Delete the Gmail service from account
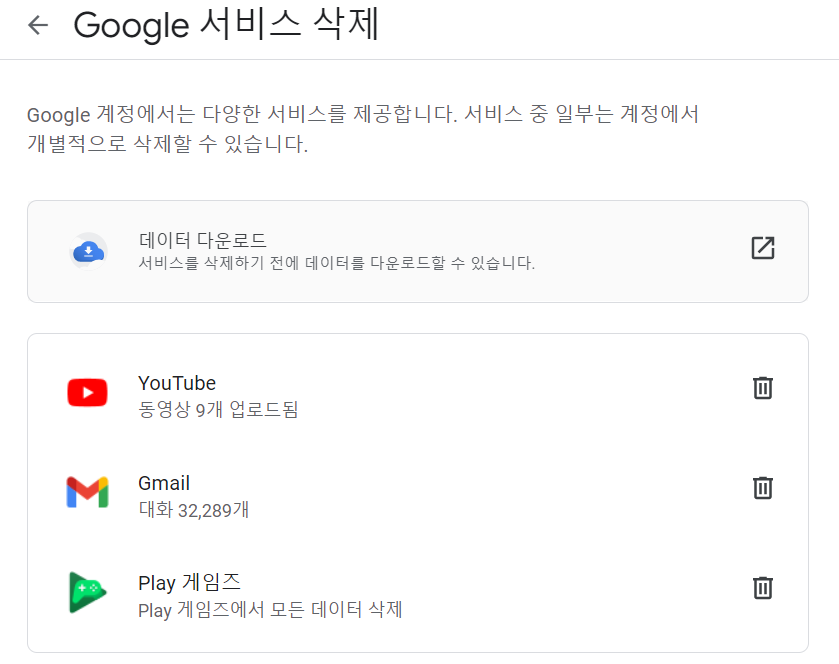The height and width of the screenshot is (664, 839). tap(763, 488)
